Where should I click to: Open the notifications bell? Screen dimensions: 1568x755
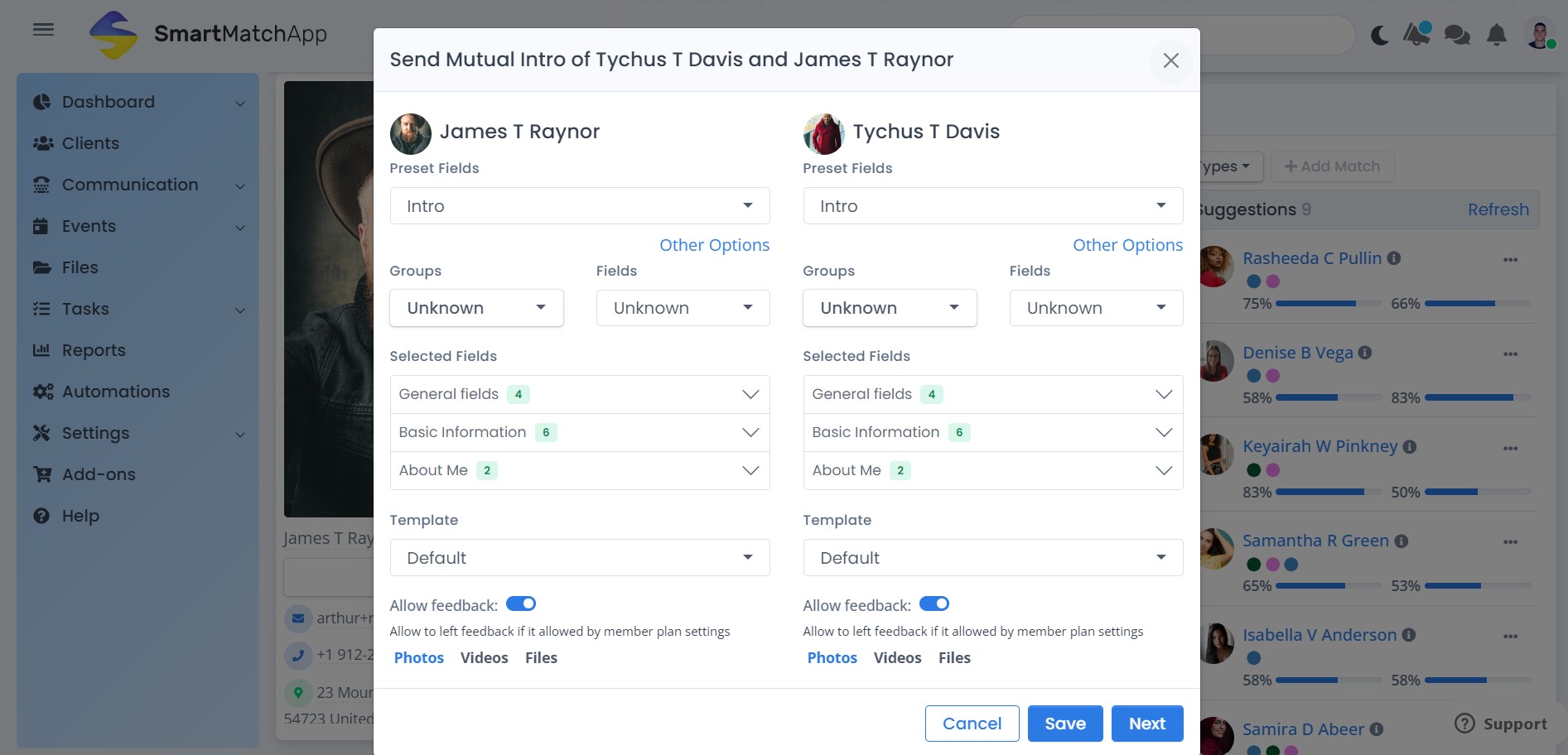[1496, 35]
